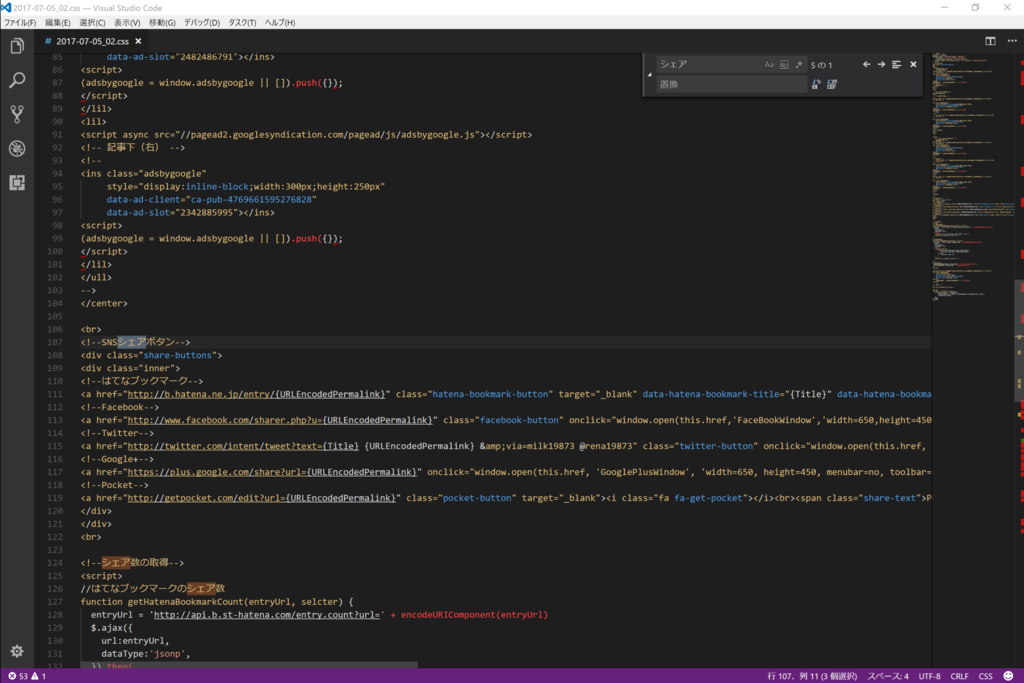The image size is (1024, 683).
Task: Open the デバッグ(D) menu
Action: [x=202, y=22]
